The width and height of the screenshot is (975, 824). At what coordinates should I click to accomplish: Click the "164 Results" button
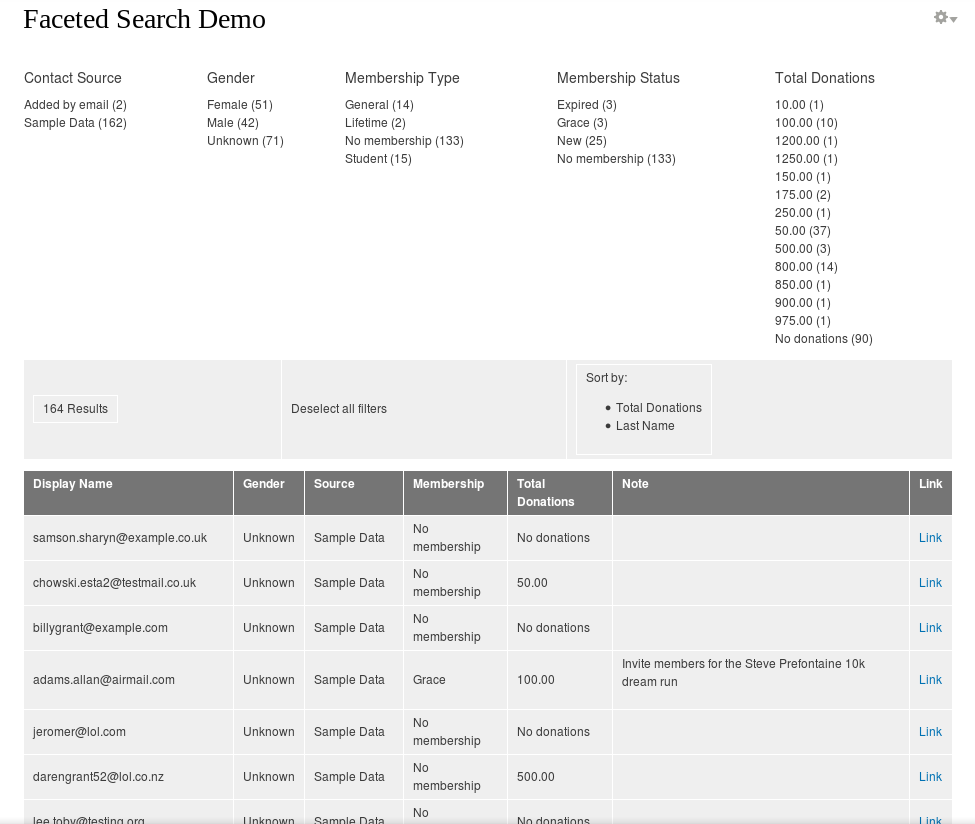point(75,409)
